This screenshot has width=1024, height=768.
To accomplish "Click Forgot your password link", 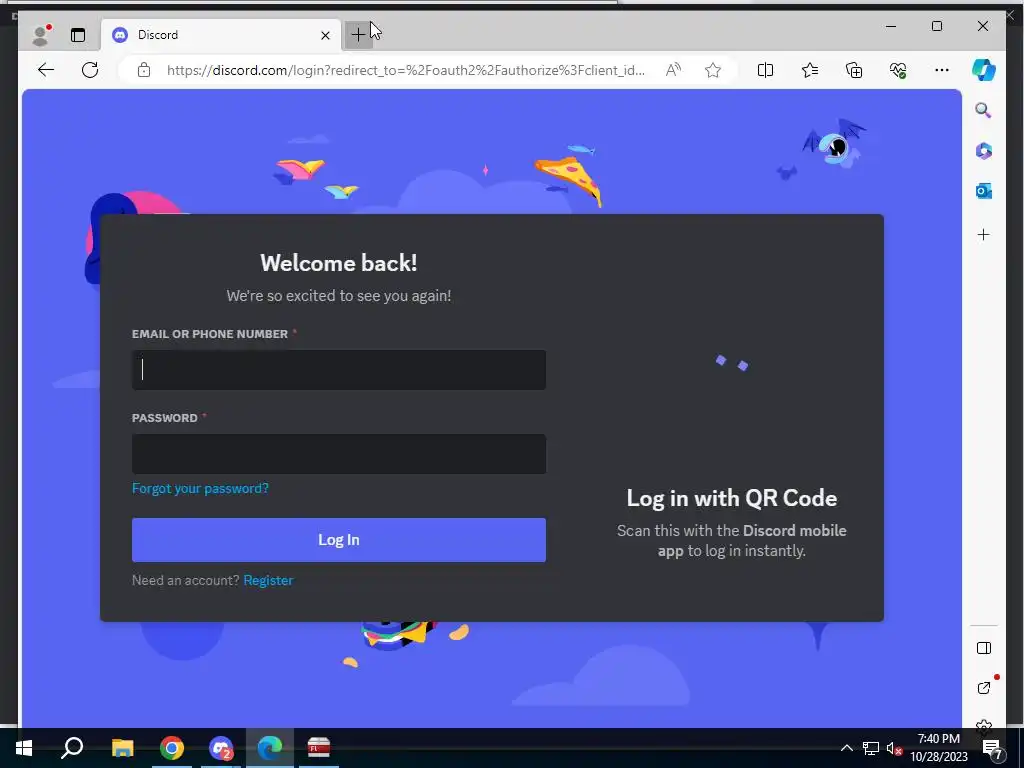I will [x=200, y=488].
